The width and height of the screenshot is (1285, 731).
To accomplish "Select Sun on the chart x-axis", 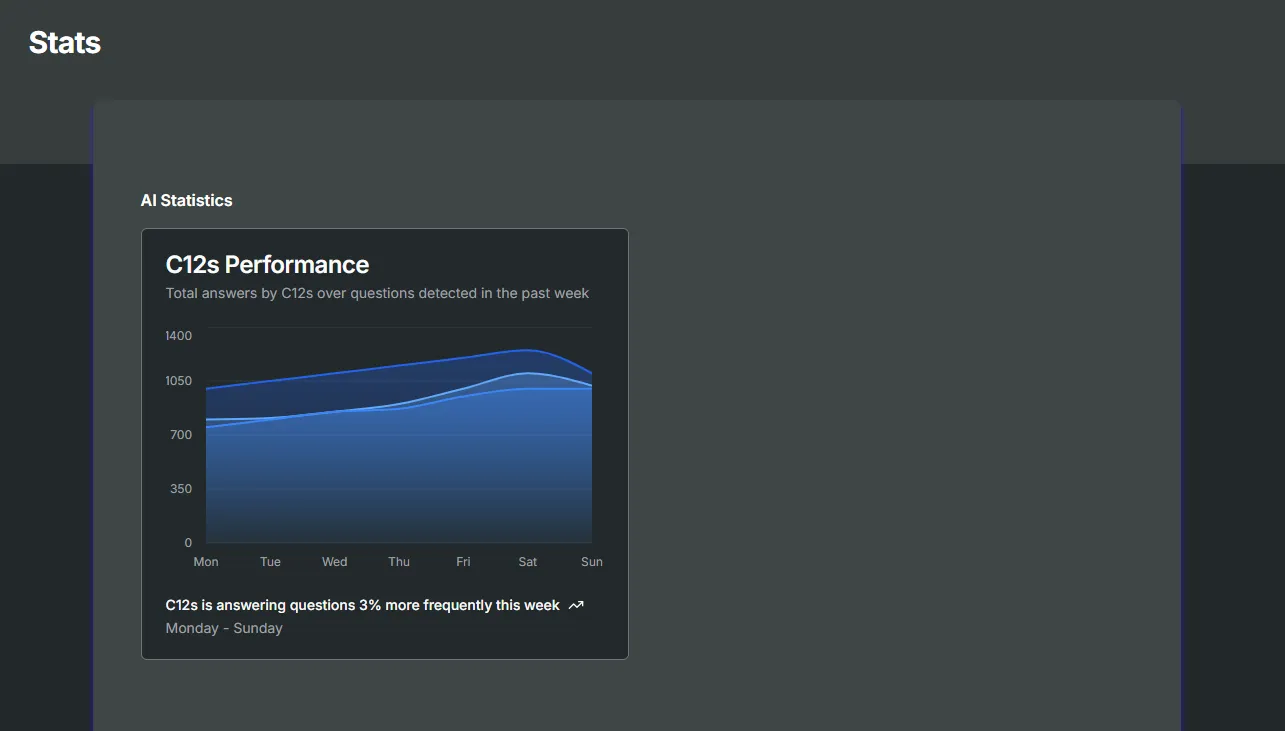I will tap(592, 562).
